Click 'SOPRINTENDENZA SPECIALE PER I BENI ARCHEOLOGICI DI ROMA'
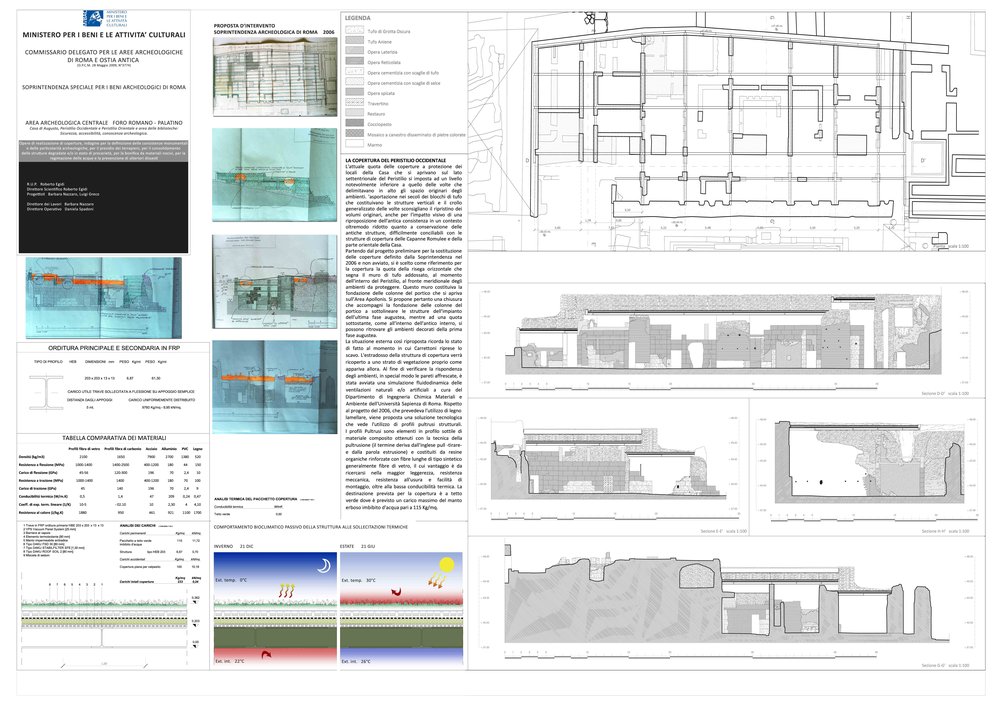This screenshot has height=706, width=1000. pyautogui.click(x=104, y=87)
